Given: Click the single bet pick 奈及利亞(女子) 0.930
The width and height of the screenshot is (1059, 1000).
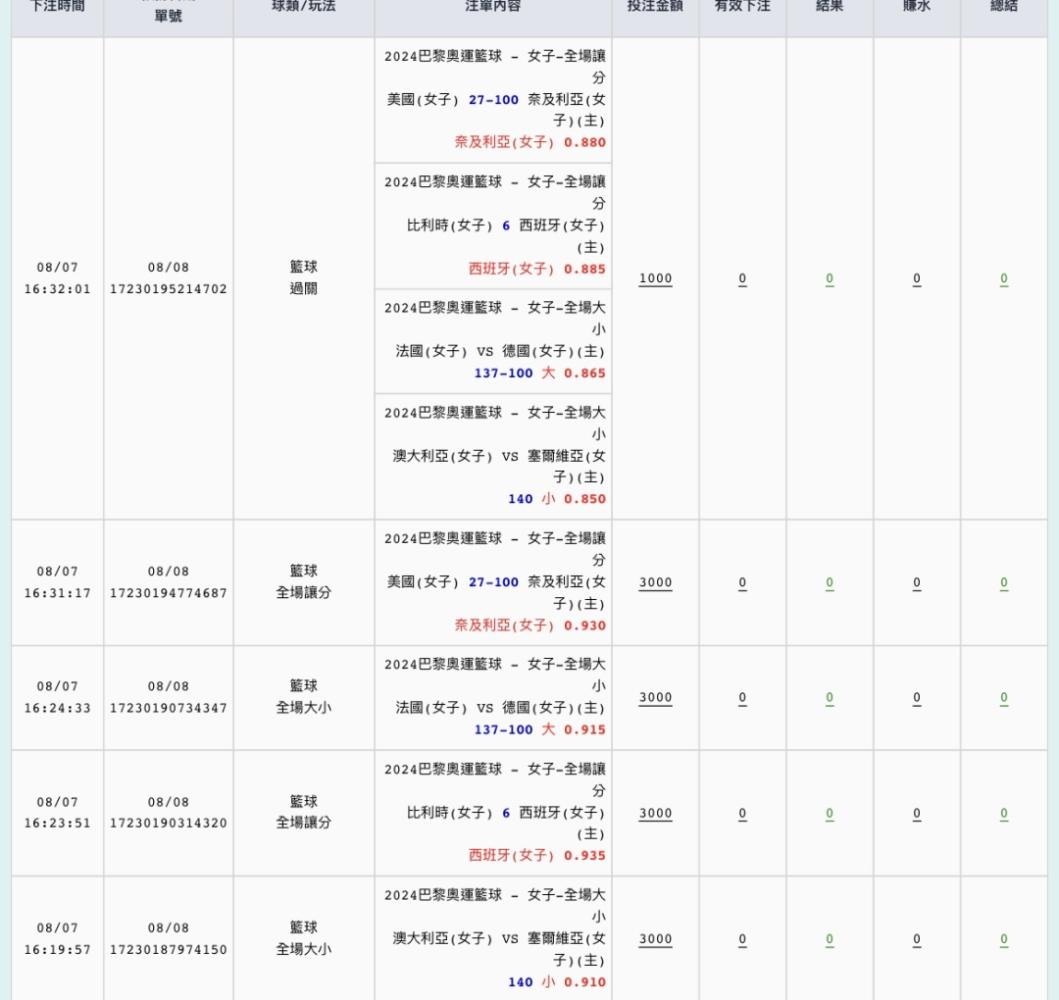Looking at the screenshot, I should click(530, 625).
